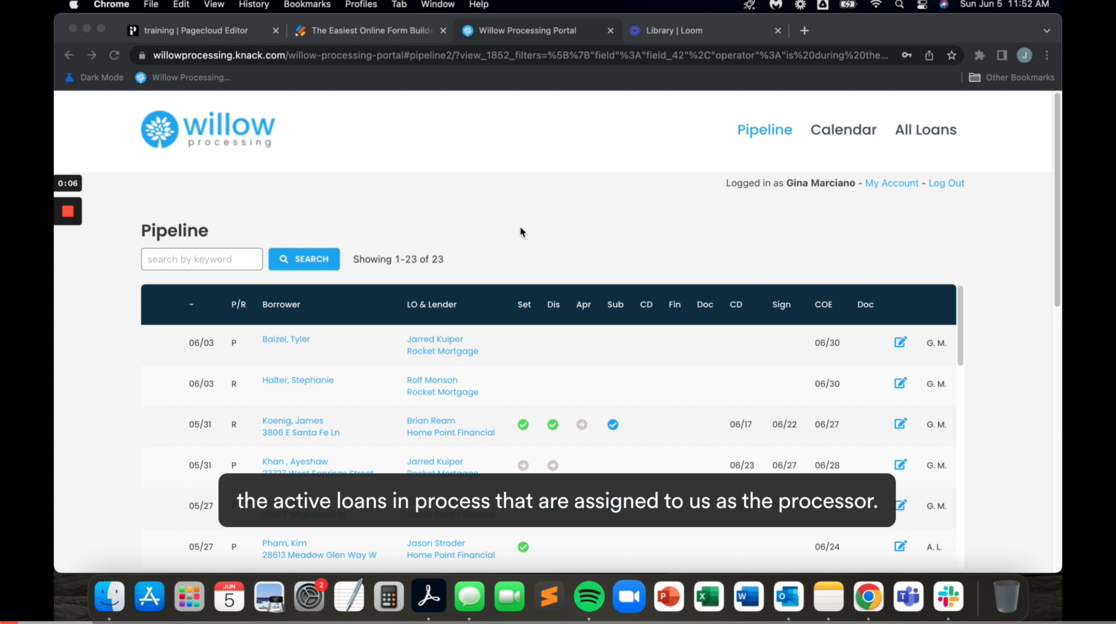Stop the Loom recording

pyautogui.click(x=67, y=211)
